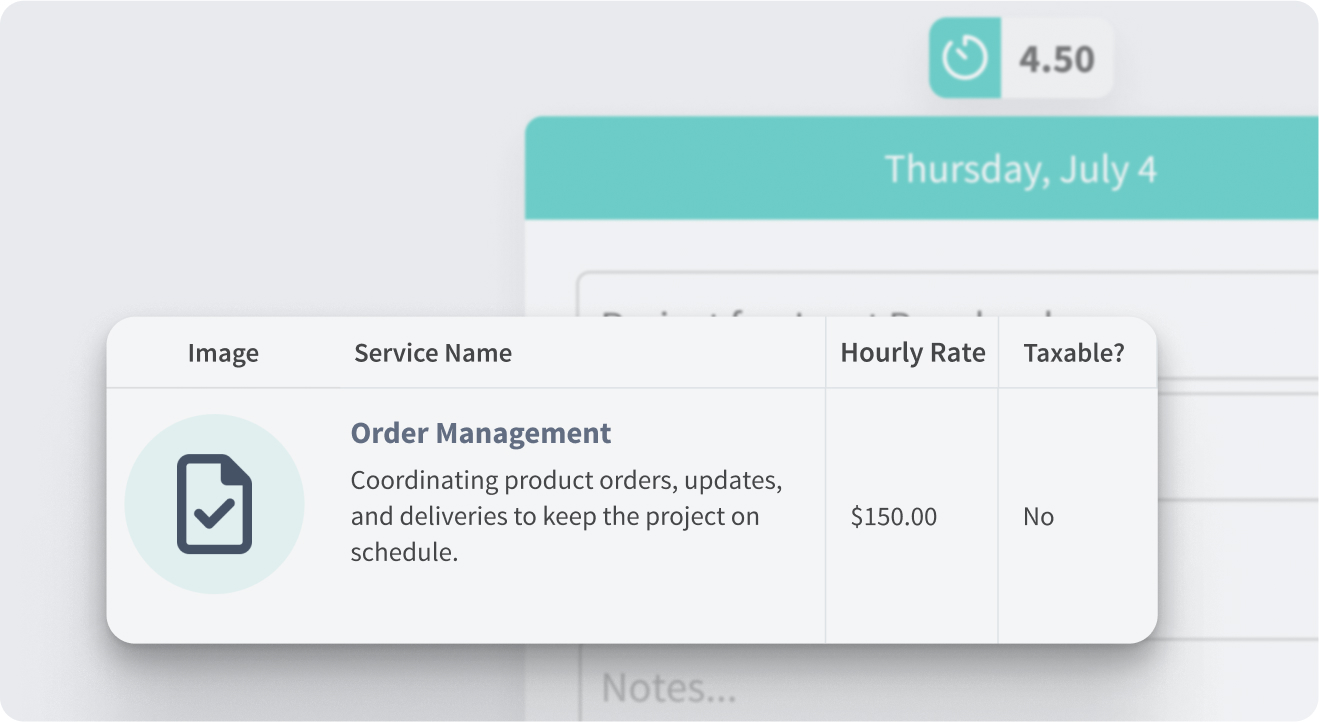Screen dimensions: 1319x722
Task: Click the 'No' taxable value
Action: click(1038, 517)
